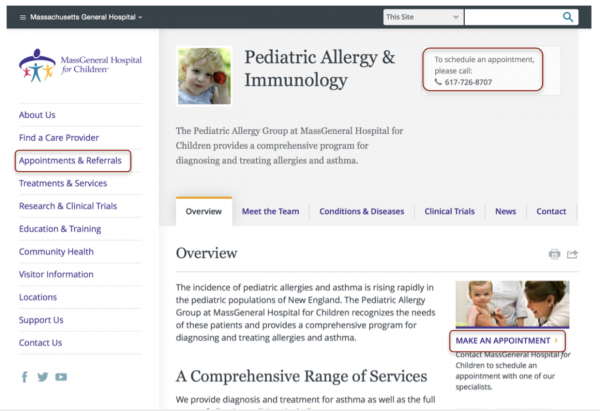Viewport: 600px width, 411px height.
Task: Go to the Support Us page
Action: 41,320
